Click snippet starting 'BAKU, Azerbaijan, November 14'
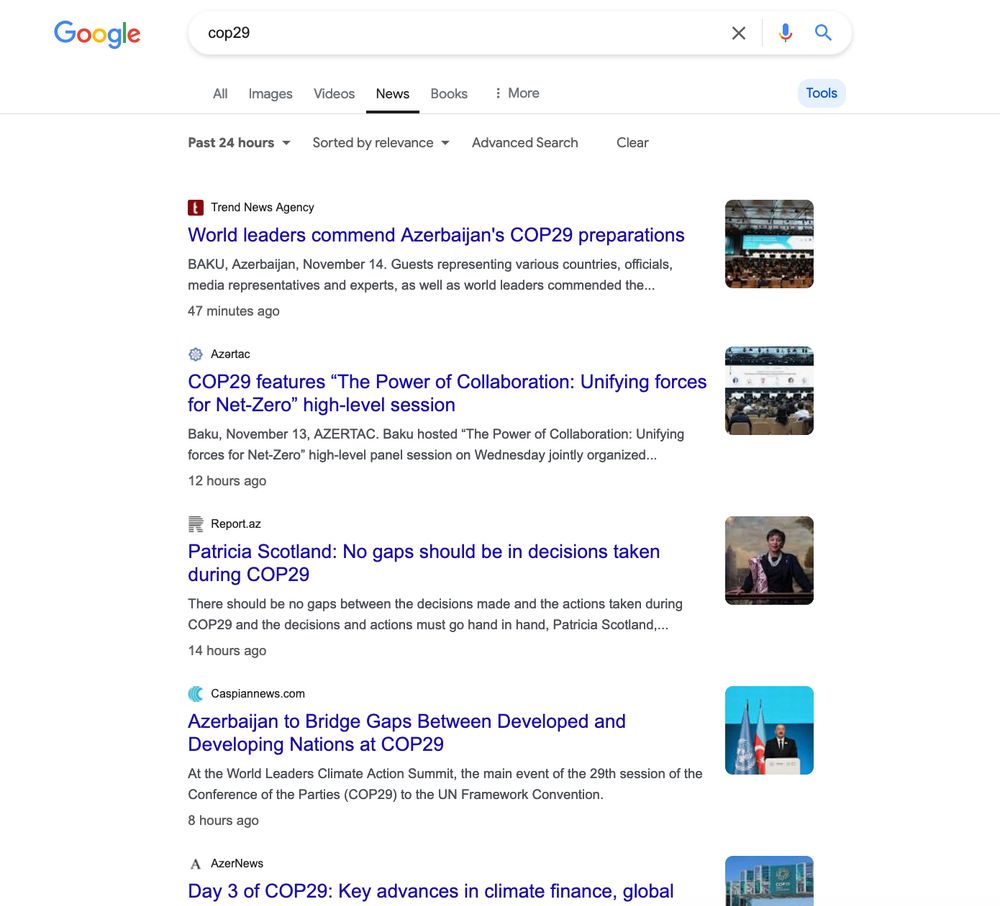This screenshot has height=906, width=1000. (430, 275)
